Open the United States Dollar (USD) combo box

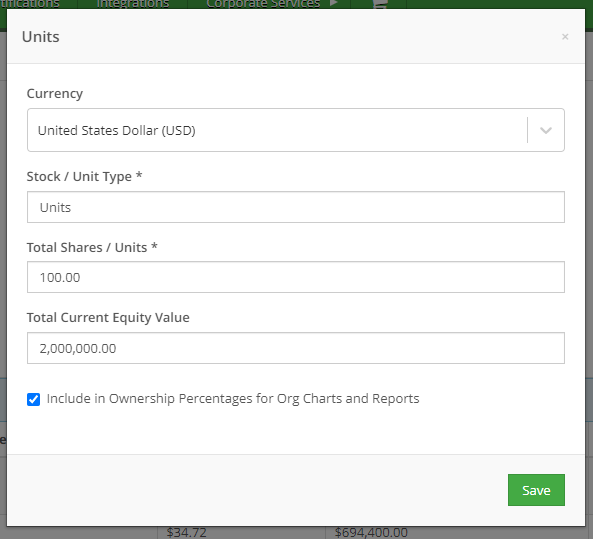click(x=296, y=130)
